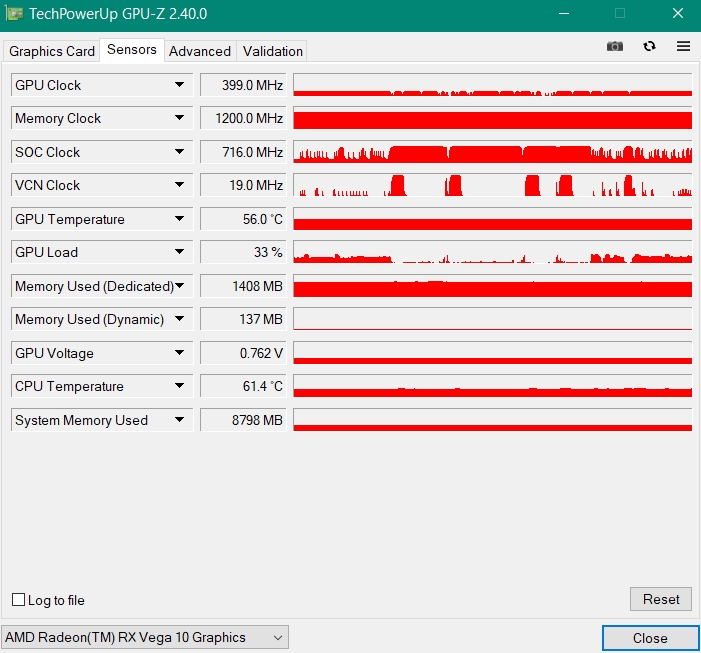The width and height of the screenshot is (701, 653).
Task: Click the Reset button
Action: (661, 599)
